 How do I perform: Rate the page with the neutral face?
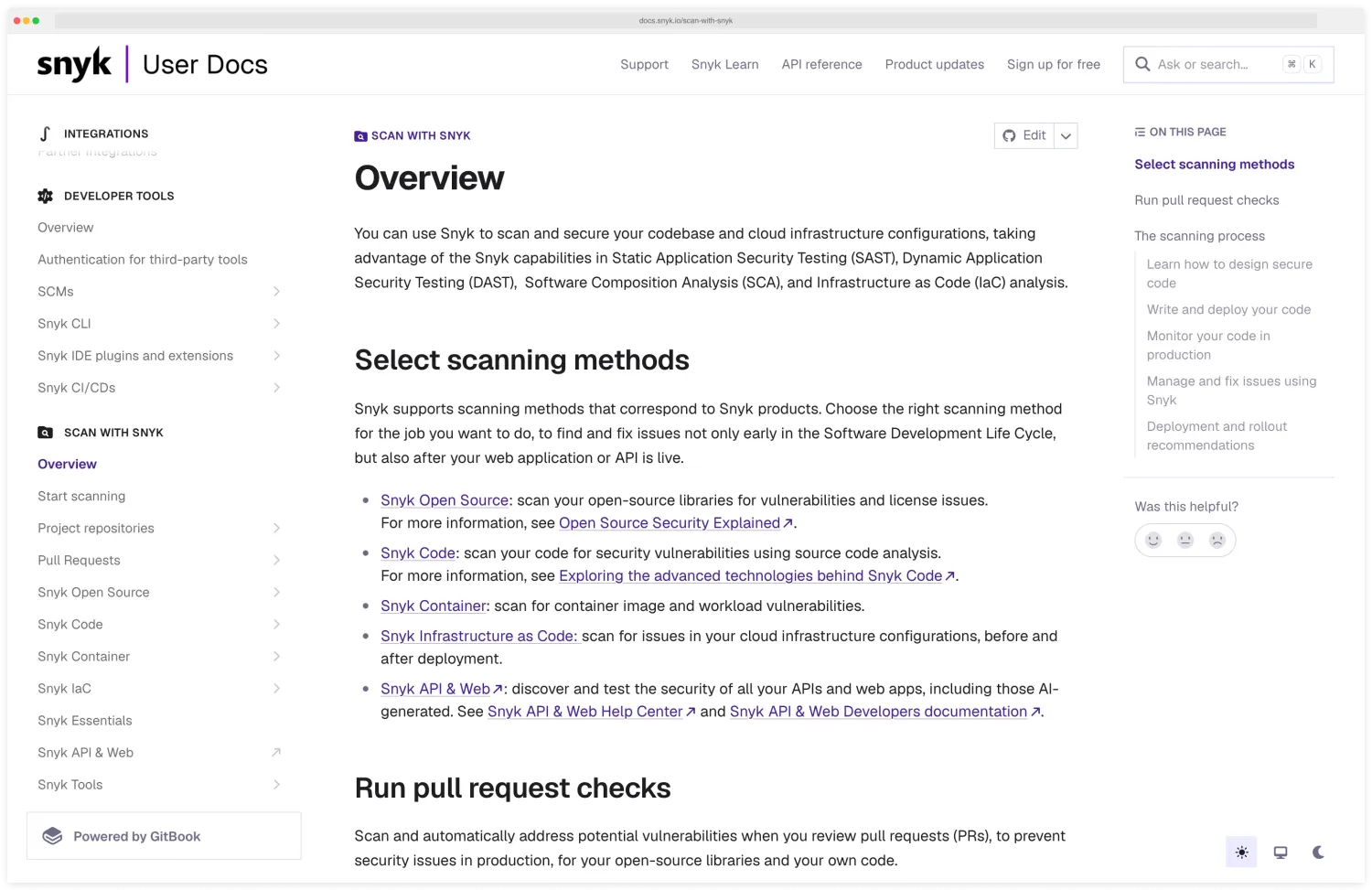(x=1185, y=540)
